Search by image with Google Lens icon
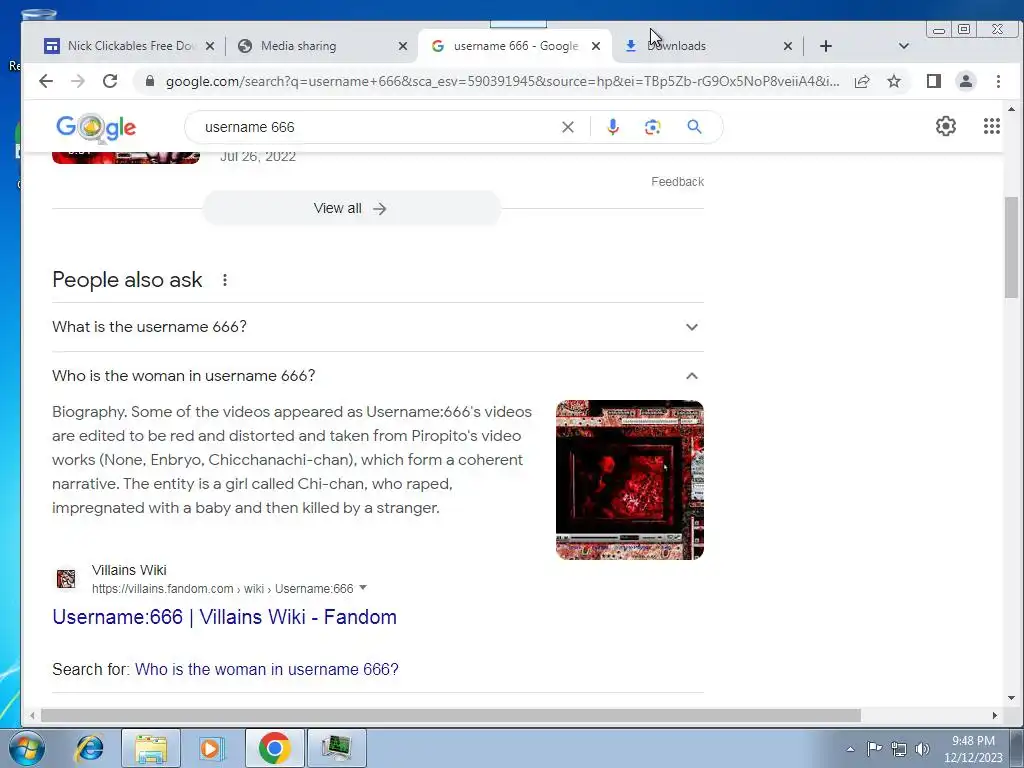1024x768 pixels. point(652,127)
